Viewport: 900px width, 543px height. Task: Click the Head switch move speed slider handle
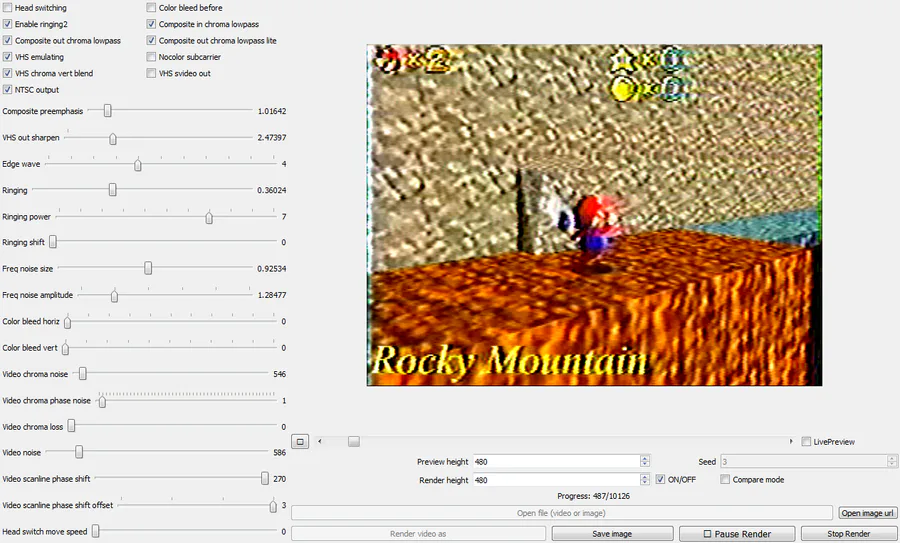96,531
